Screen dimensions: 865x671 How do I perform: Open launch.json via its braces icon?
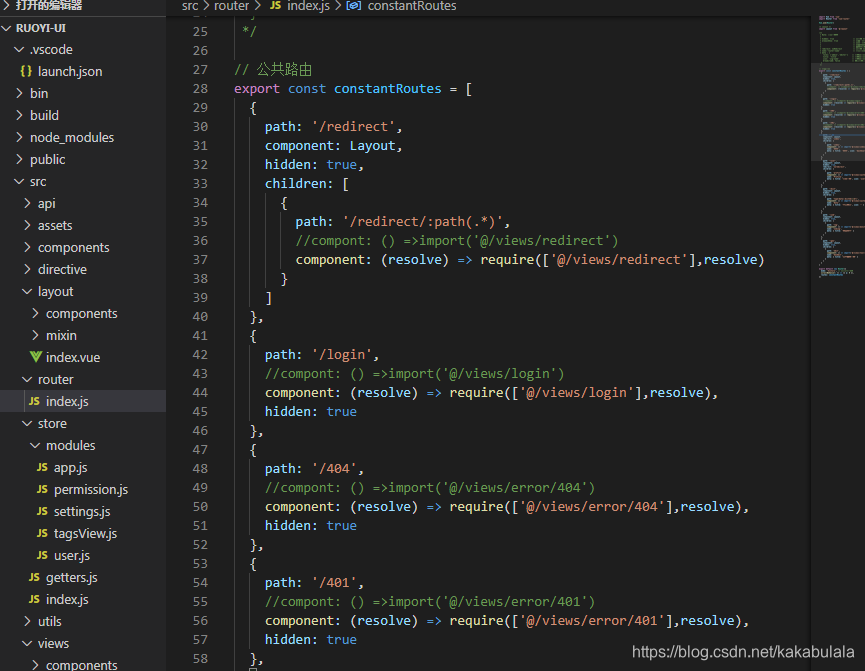25,71
